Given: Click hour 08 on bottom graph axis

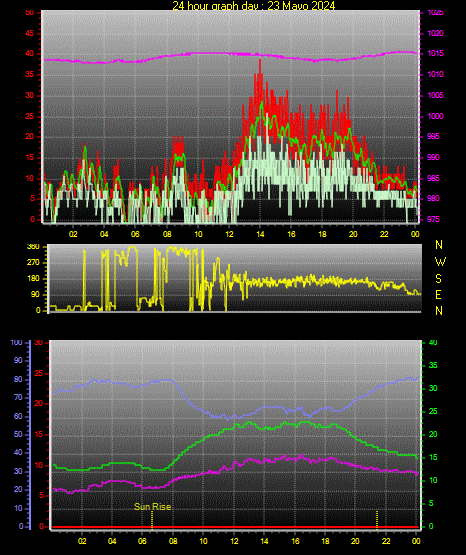Looking at the screenshot, I should pyautogui.click(x=173, y=541).
